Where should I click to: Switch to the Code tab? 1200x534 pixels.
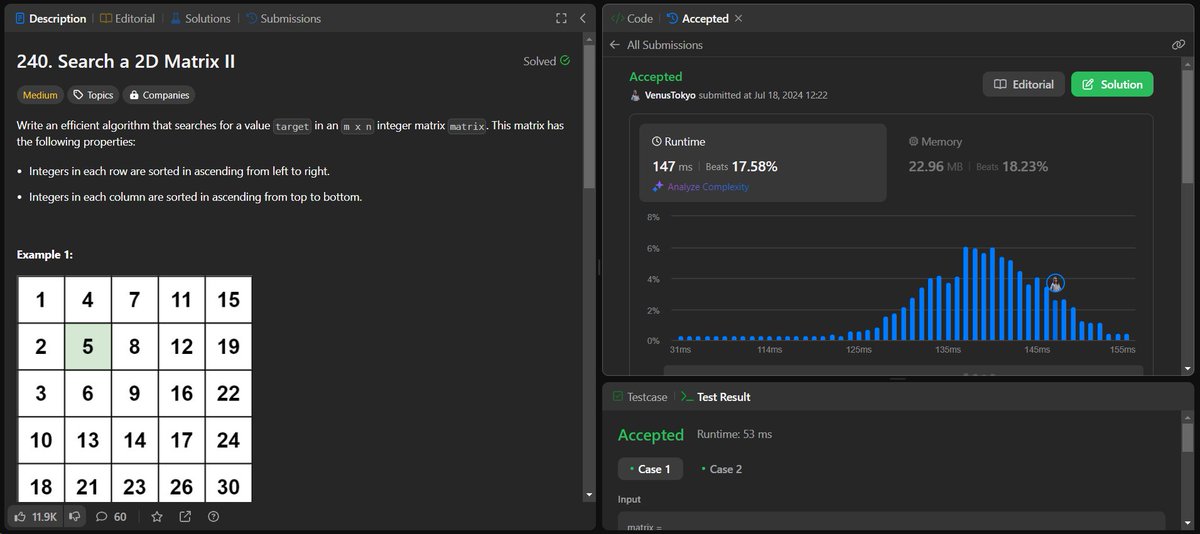pos(631,18)
